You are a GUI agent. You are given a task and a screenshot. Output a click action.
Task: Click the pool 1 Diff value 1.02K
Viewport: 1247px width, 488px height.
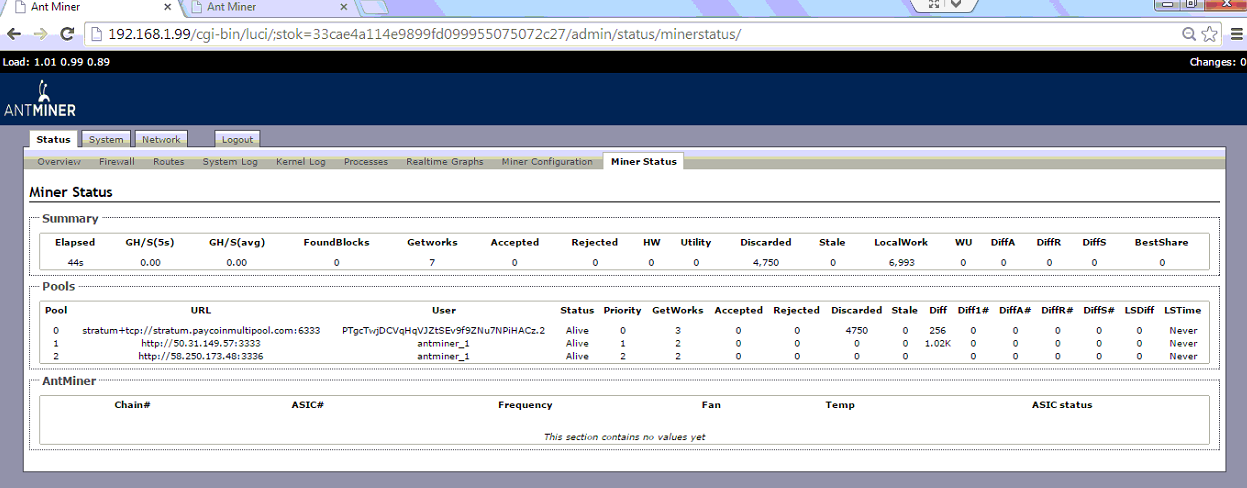[937, 343]
